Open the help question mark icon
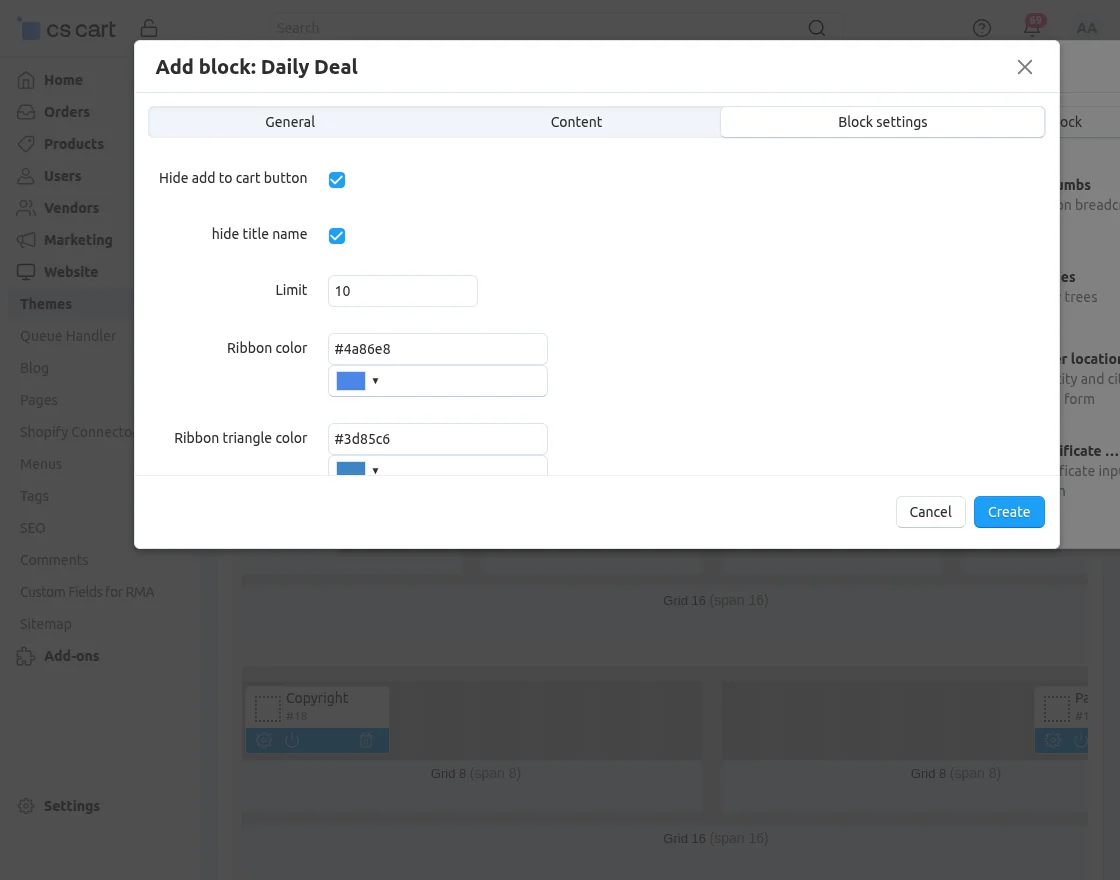The height and width of the screenshot is (880, 1120). click(981, 27)
